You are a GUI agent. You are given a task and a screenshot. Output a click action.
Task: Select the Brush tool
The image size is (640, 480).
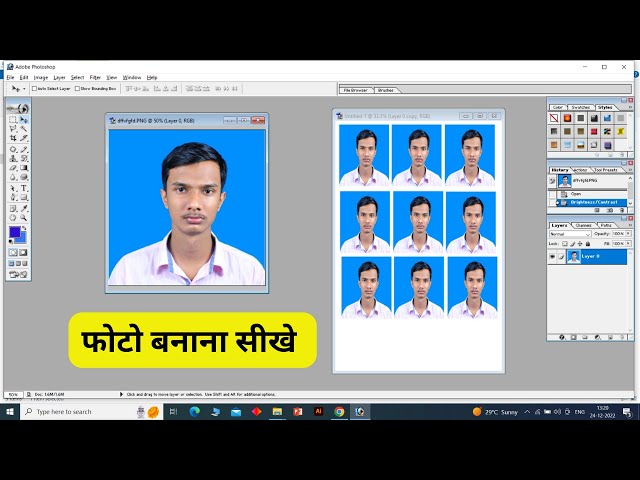(24, 149)
